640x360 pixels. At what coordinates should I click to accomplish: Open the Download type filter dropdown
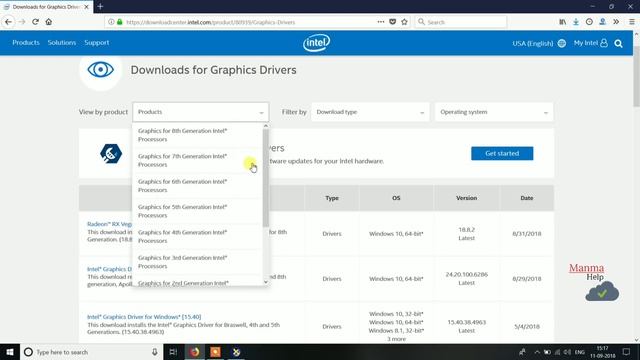370,112
